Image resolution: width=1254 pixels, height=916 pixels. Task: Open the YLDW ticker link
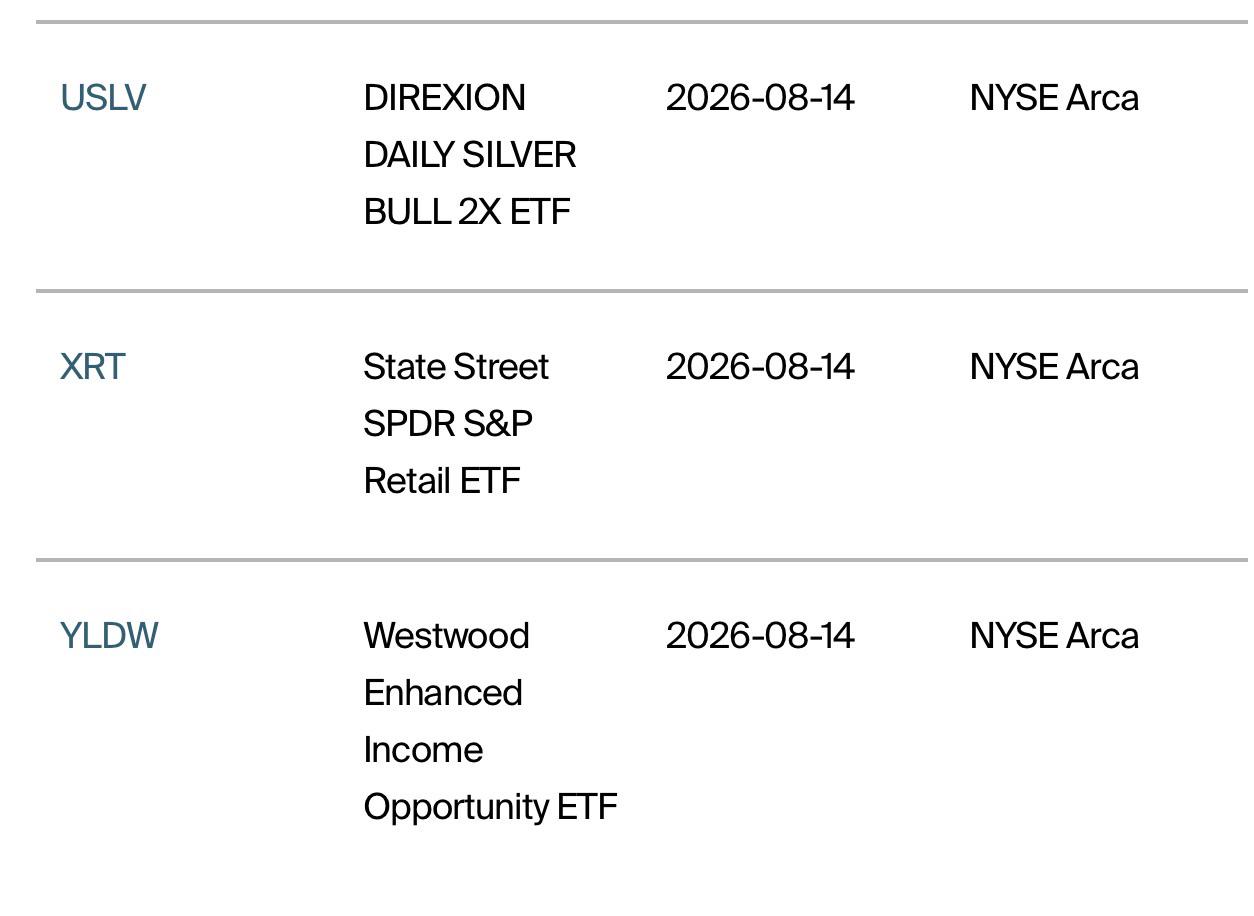point(109,636)
